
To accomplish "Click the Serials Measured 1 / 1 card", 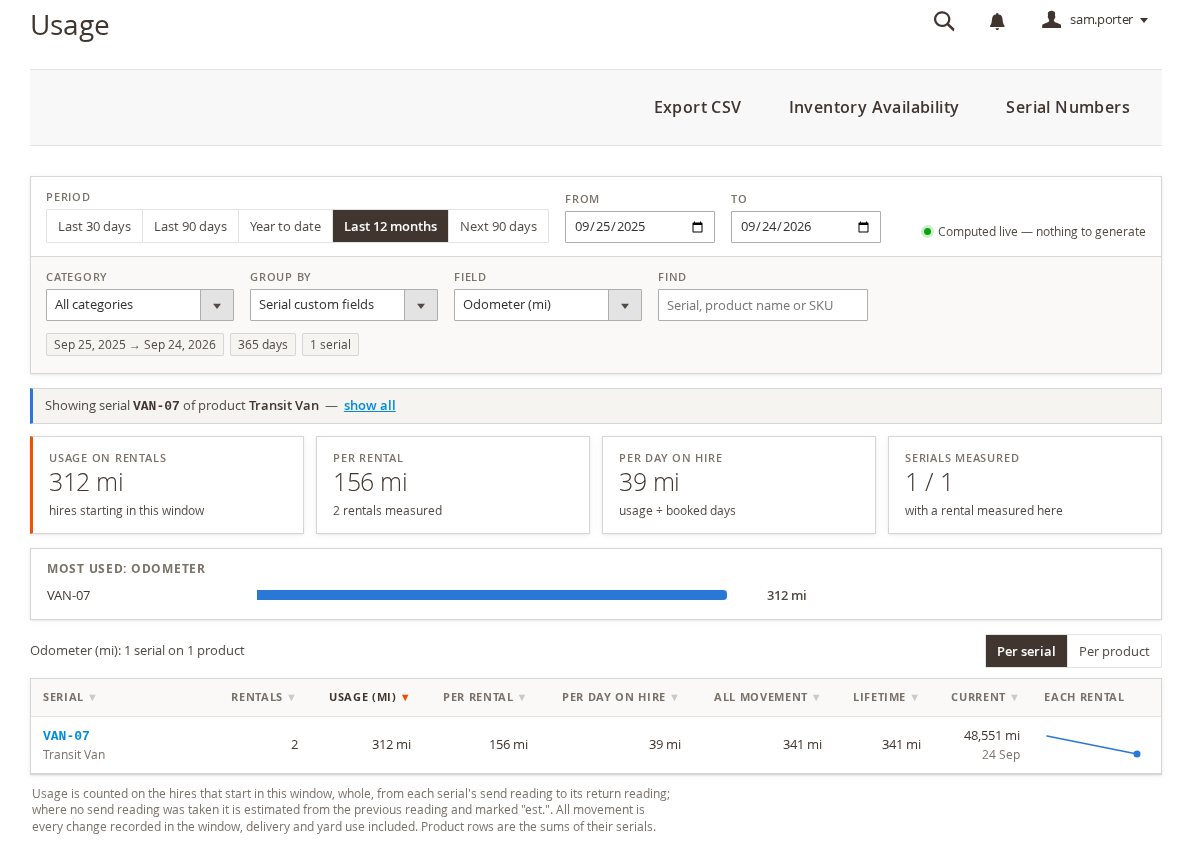I will 1025,485.
